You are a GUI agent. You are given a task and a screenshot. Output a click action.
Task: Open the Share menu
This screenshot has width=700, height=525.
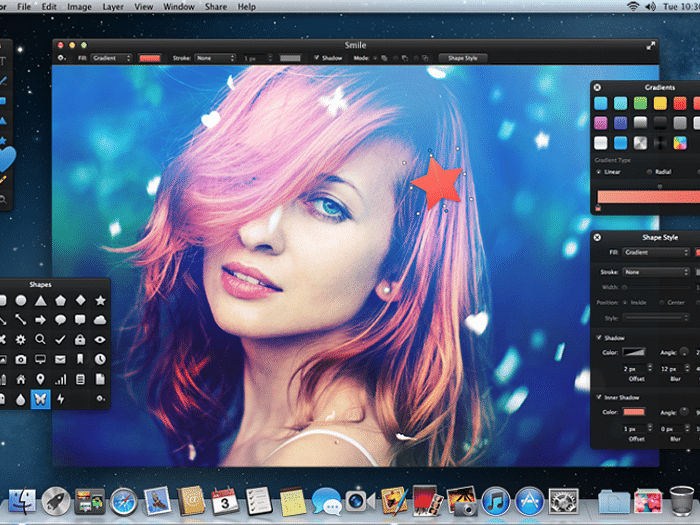click(x=215, y=7)
